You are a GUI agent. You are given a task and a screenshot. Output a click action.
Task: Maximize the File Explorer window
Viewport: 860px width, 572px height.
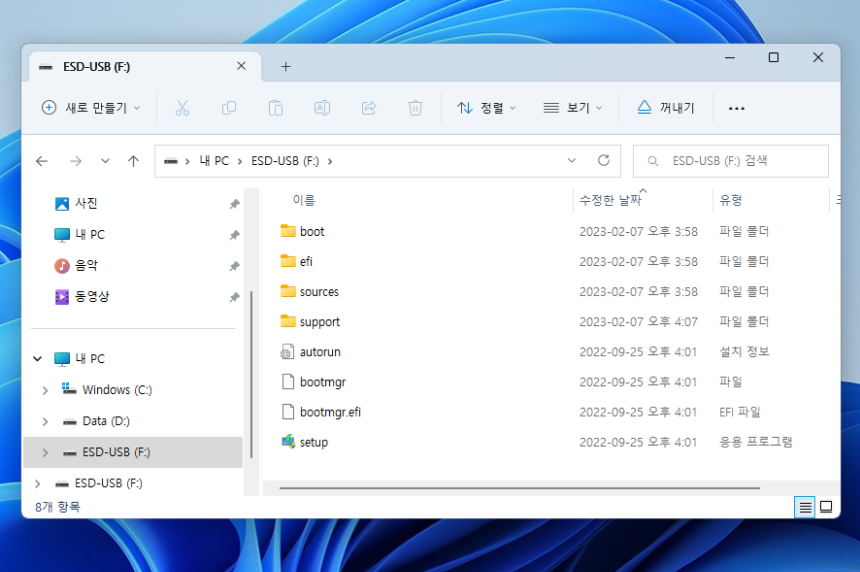click(773, 58)
